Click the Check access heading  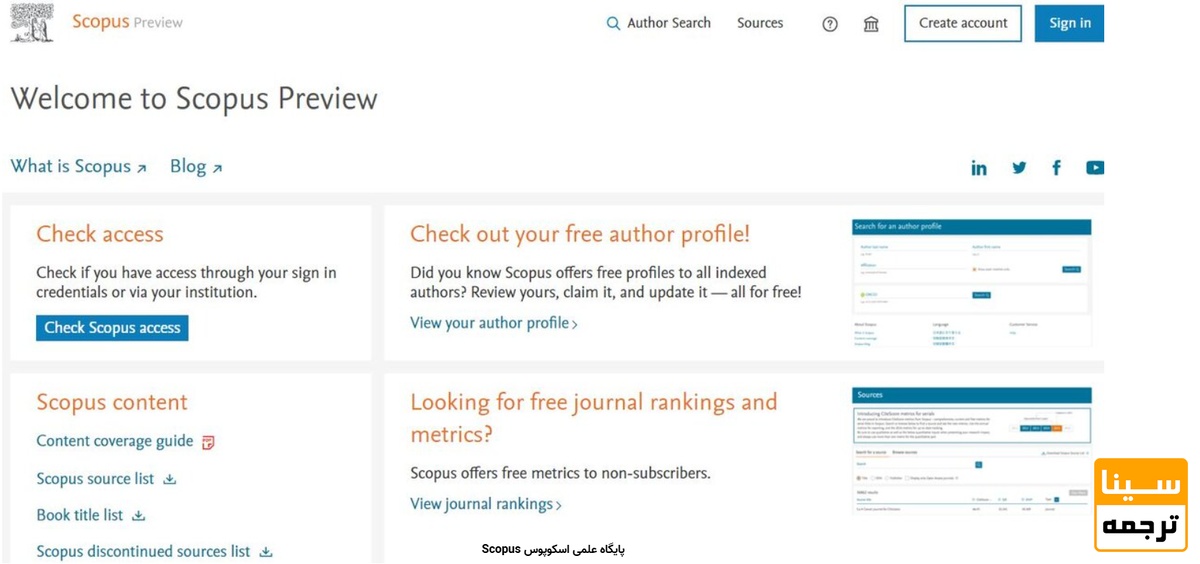click(x=100, y=234)
